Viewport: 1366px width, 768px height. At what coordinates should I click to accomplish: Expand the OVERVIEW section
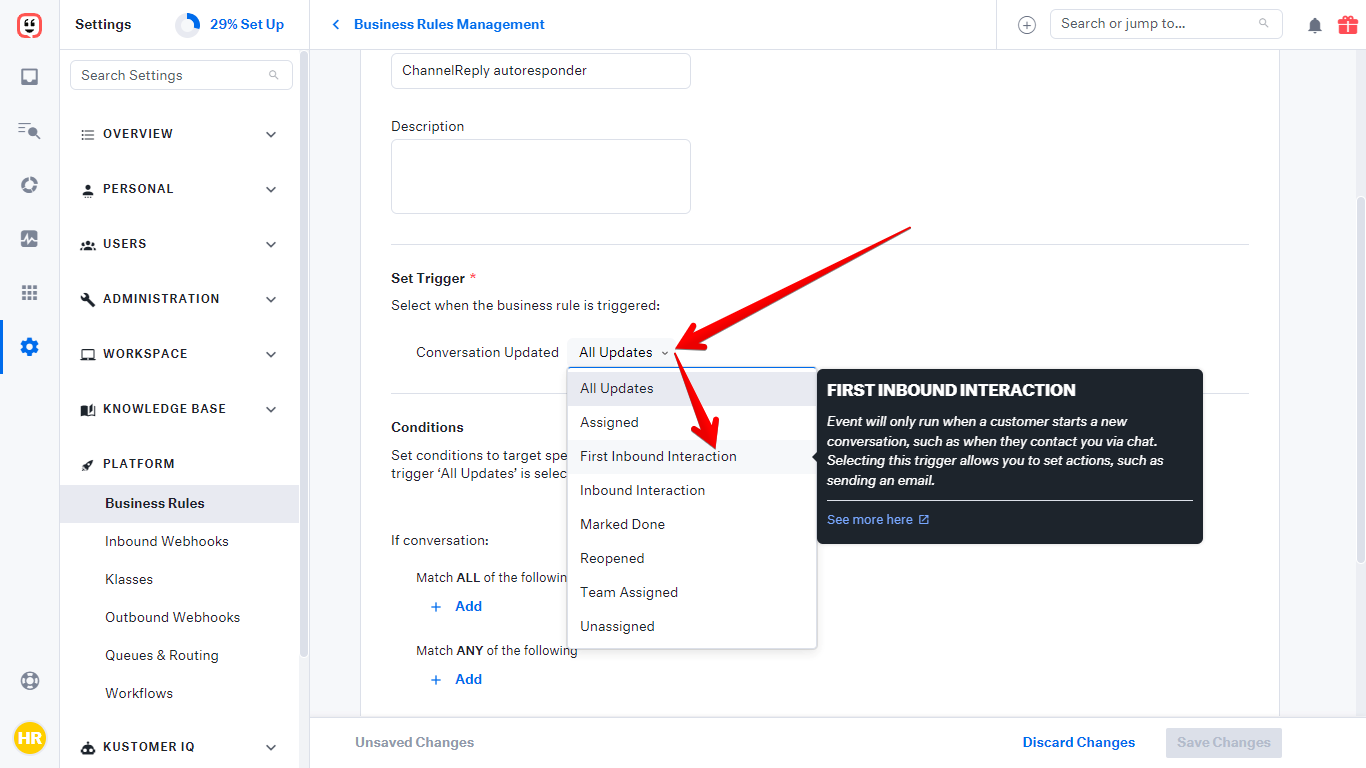(x=179, y=134)
